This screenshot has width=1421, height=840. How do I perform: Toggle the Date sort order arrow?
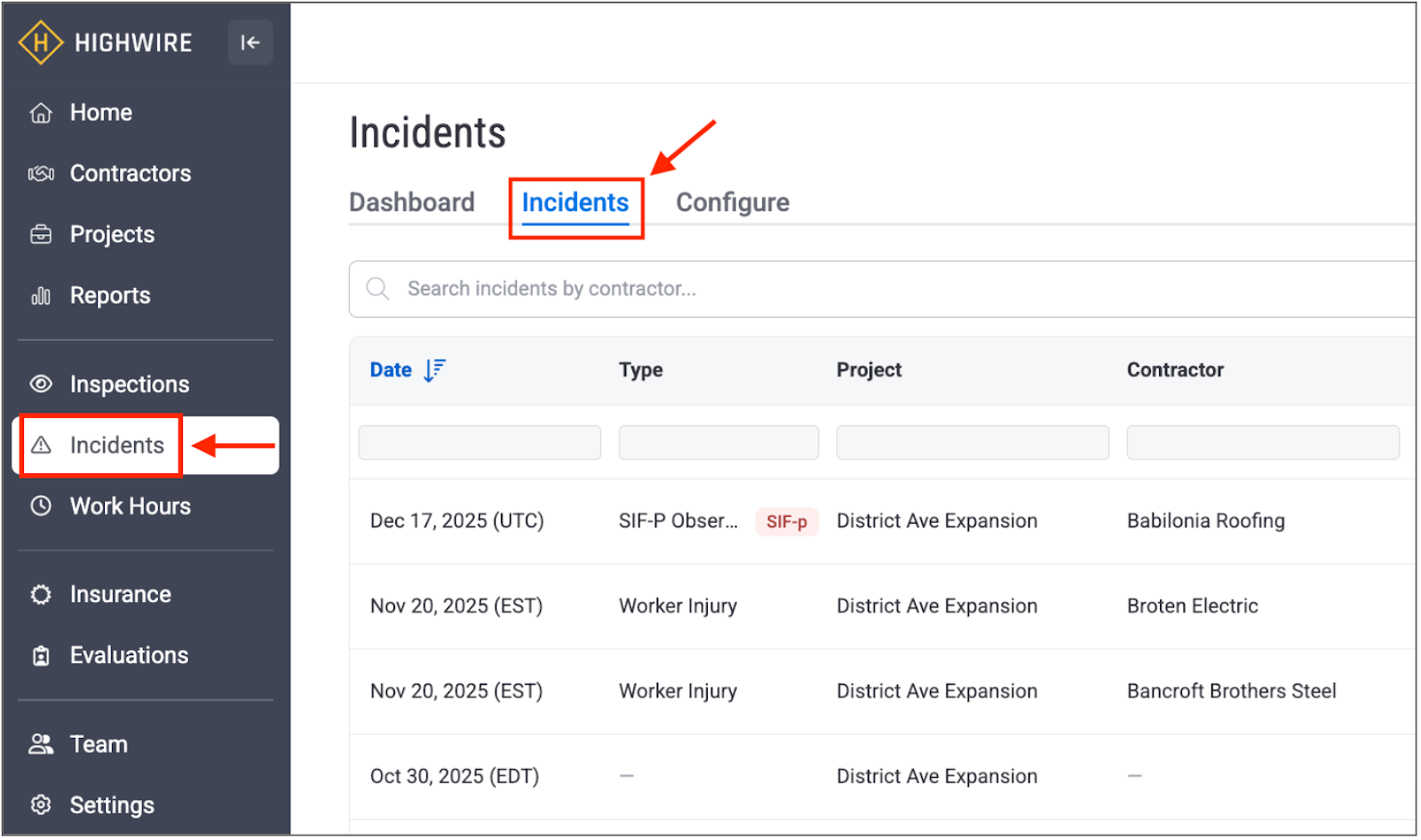434,370
